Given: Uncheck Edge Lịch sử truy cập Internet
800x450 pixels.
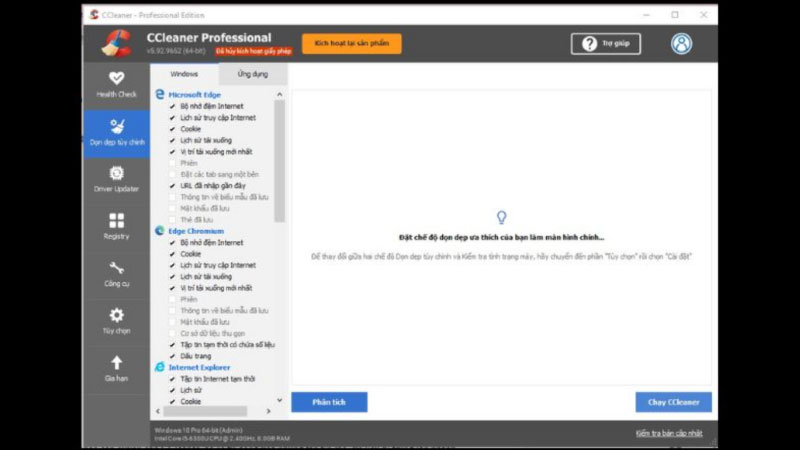Looking at the screenshot, I should (172, 117).
